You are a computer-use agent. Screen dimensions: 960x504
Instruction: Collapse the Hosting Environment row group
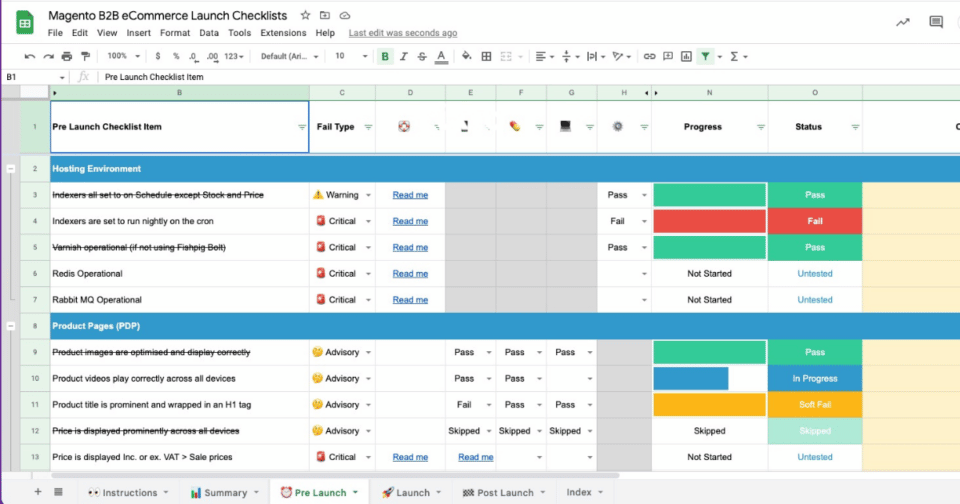[x=10, y=169]
